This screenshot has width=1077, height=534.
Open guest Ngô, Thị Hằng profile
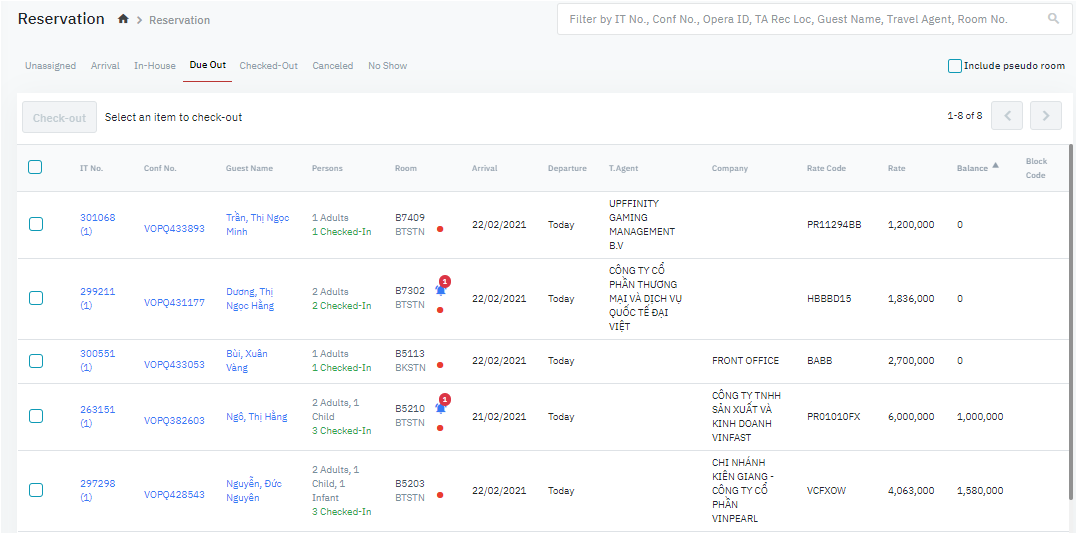256,417
